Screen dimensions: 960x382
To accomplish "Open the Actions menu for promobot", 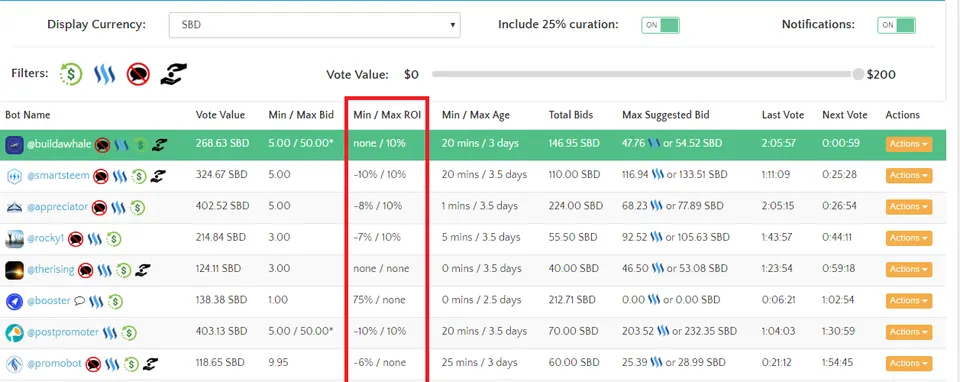I will coord(909,363).
